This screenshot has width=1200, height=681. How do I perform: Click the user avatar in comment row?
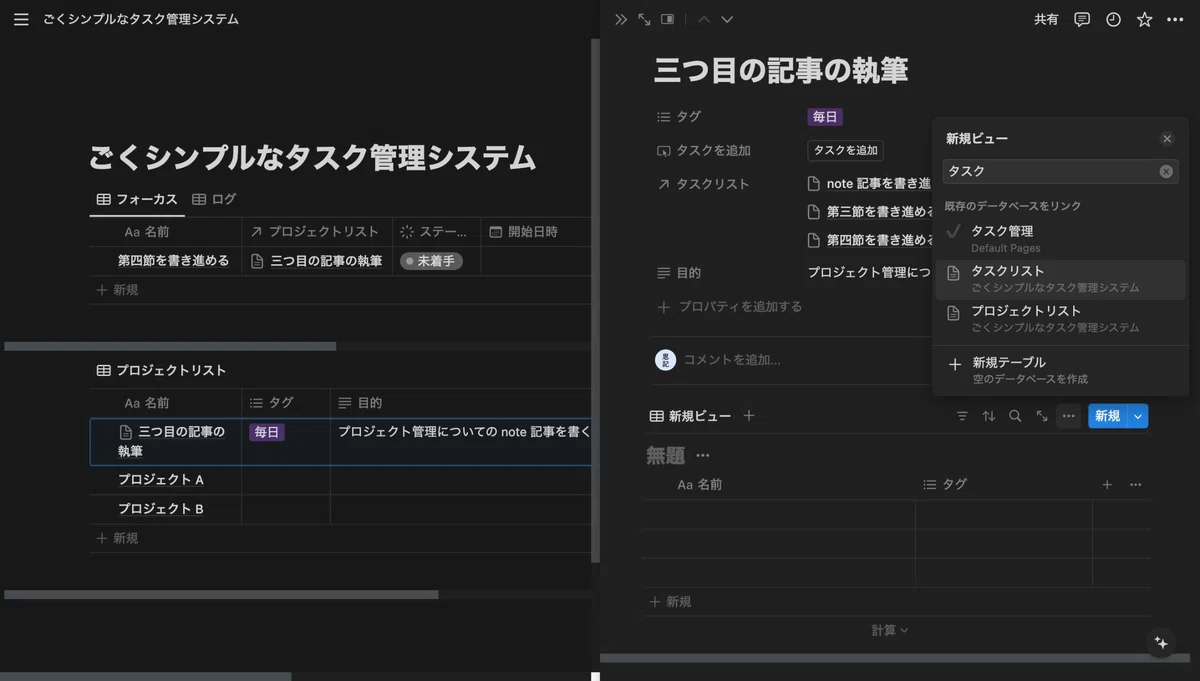[664, 360]
